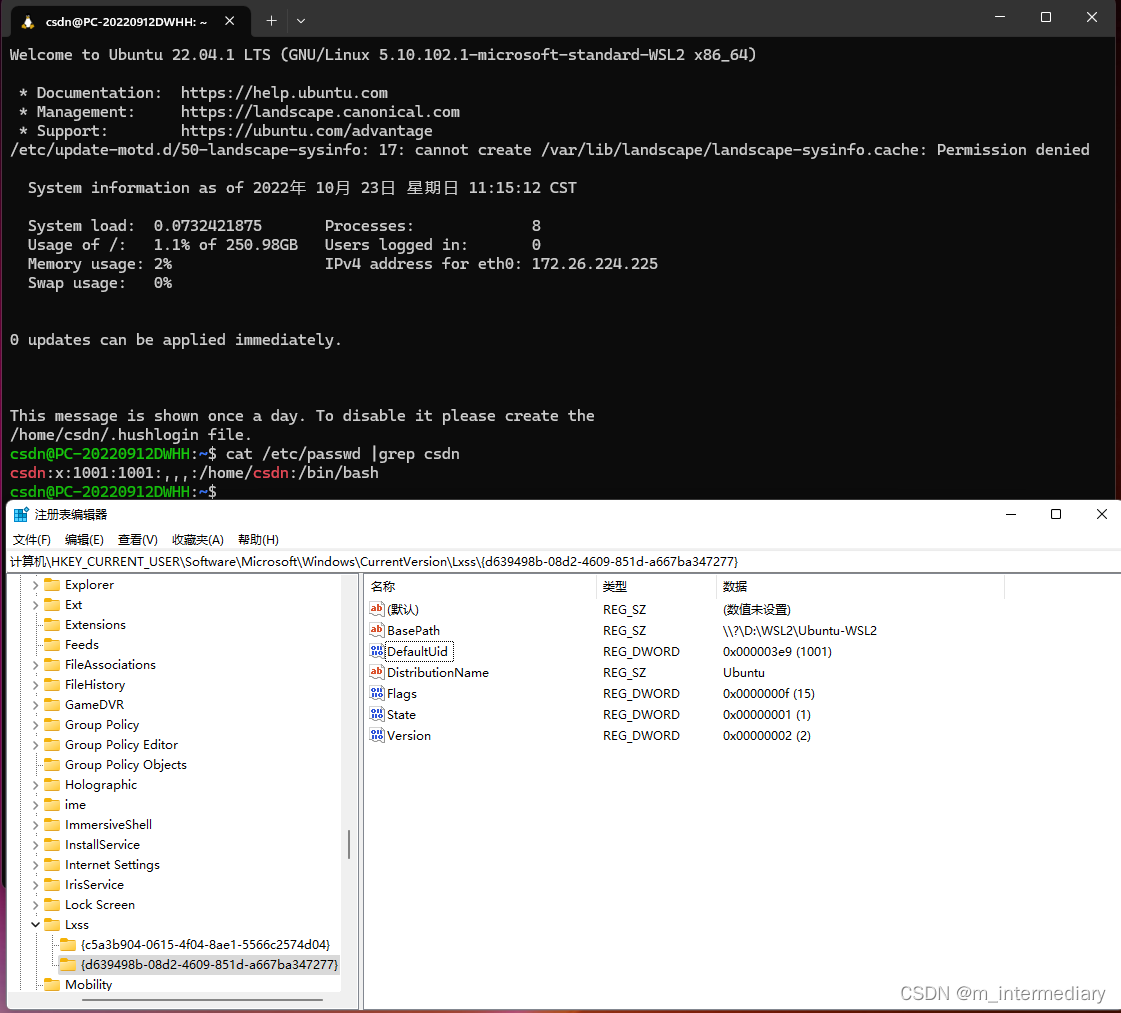Image resolution: width=1121 pixels, height=1013 pixels.
Task: Click the State DWORD value icon
Action: [x=376, y=714]
